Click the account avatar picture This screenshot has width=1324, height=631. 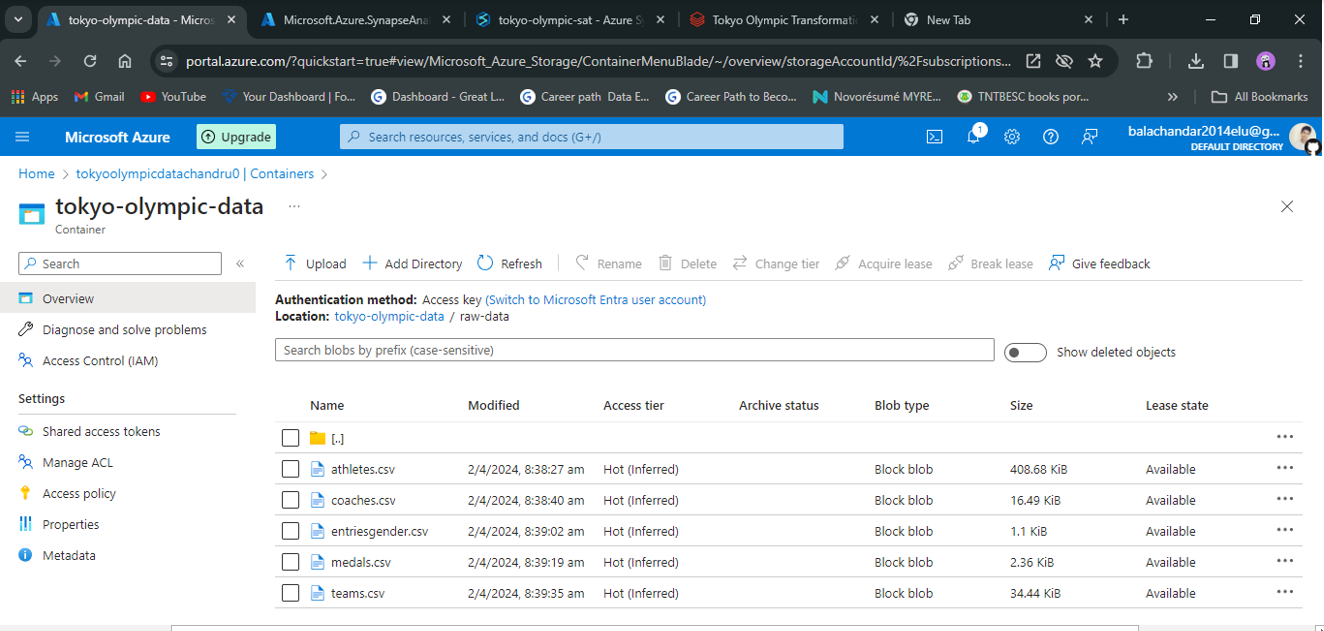pyautogui.click(x=1303, y=137)
